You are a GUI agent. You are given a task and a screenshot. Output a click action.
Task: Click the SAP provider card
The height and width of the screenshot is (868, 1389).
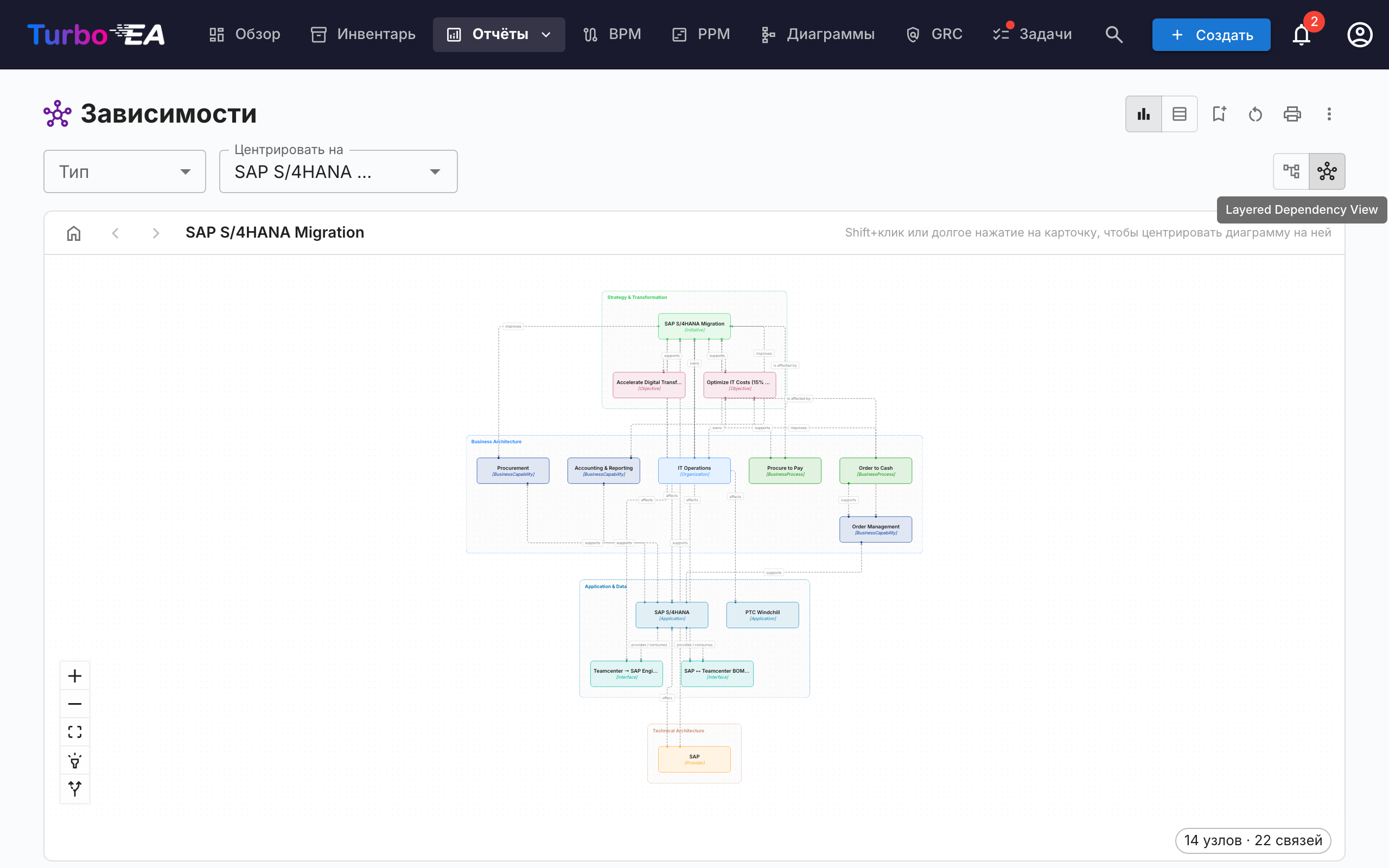click(694, 759)
